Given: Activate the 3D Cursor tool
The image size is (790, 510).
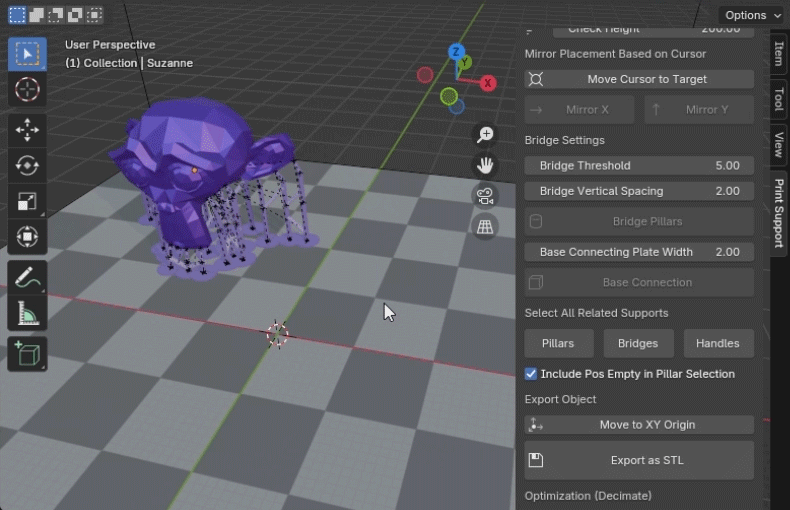Looking at the screenshot, I should click(x=27, y=89).
